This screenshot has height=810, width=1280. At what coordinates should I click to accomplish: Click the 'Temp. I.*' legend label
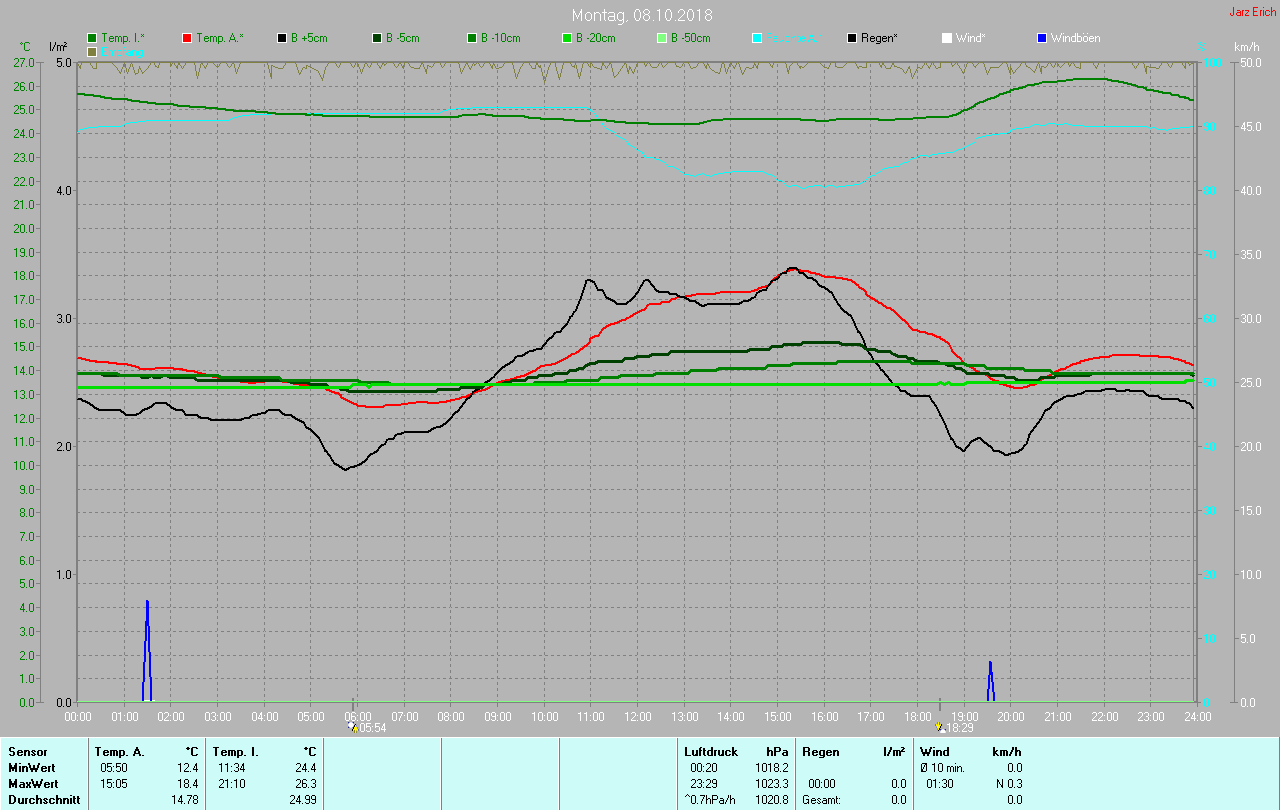coord(123,38)
